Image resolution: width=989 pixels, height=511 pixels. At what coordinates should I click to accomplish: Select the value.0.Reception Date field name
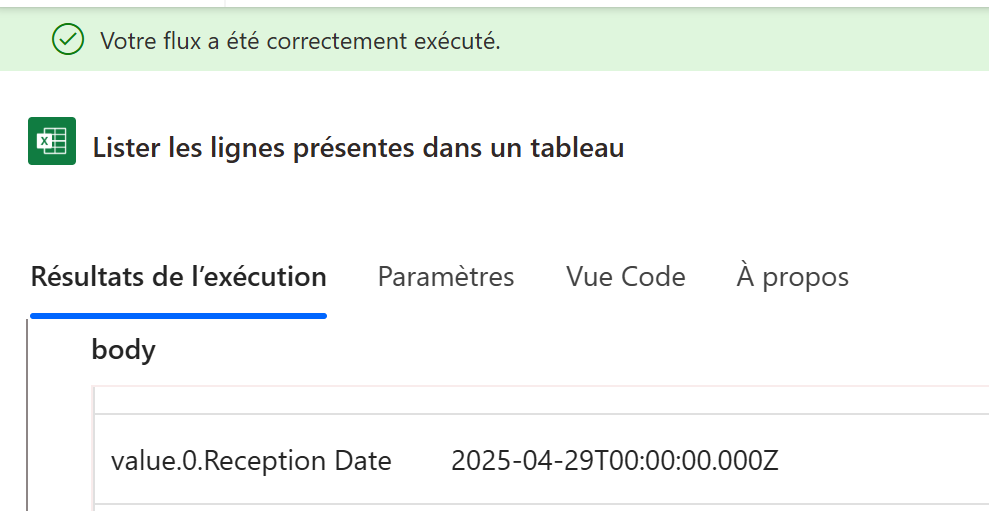pos(251,461)
